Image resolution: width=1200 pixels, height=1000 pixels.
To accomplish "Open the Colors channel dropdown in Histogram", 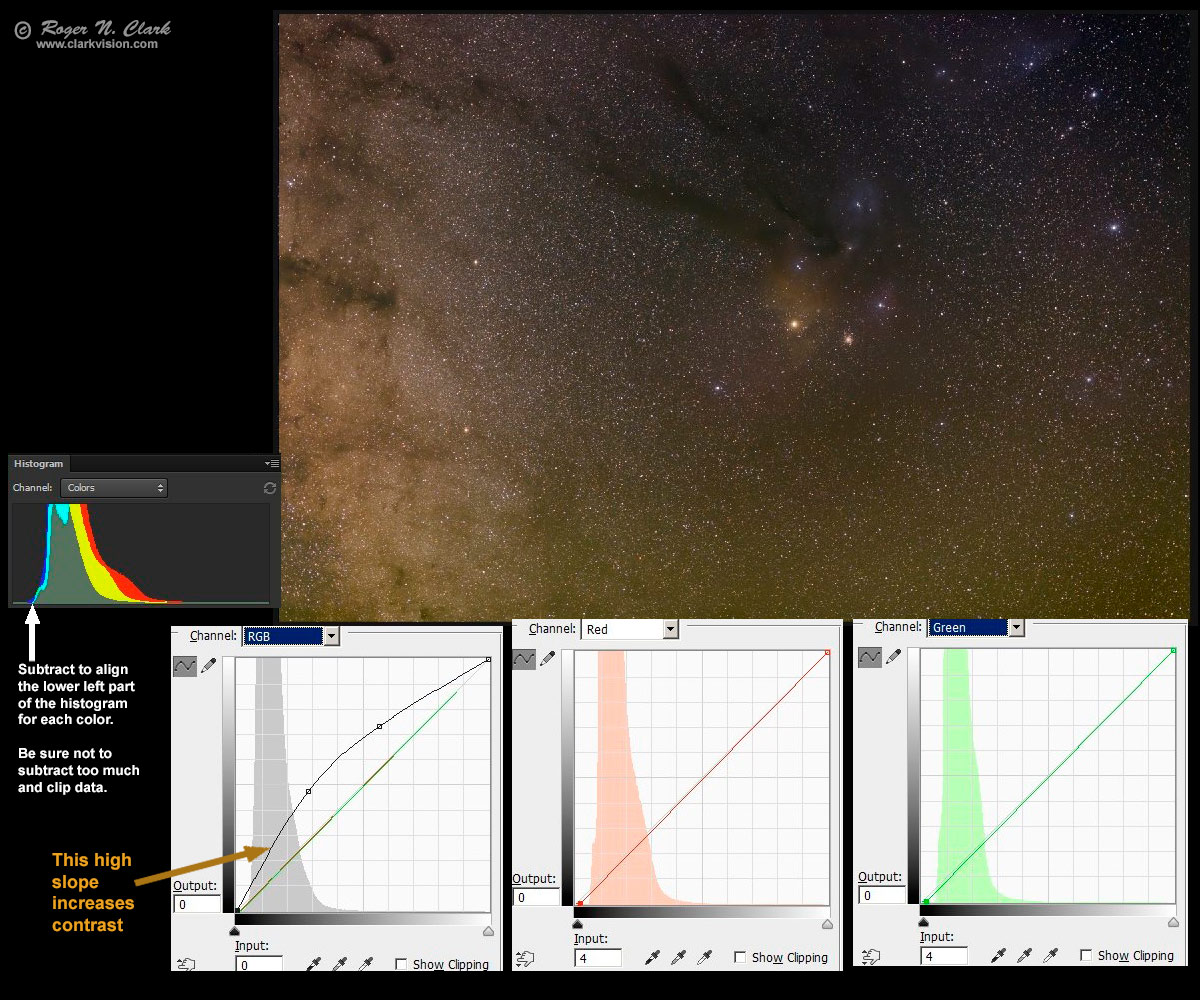I will point(114,488).
